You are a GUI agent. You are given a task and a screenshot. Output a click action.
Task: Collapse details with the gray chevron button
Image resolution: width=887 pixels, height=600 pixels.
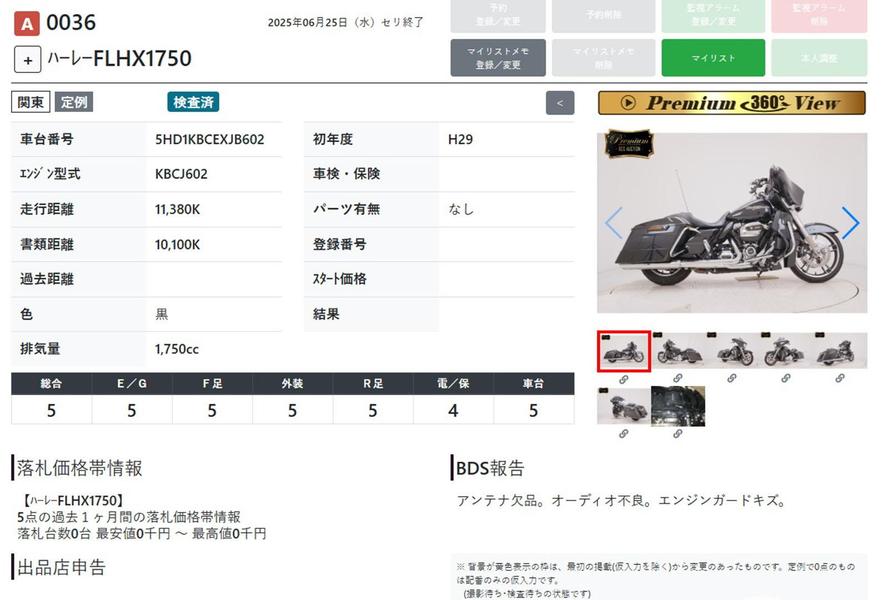tap(560, 102)
